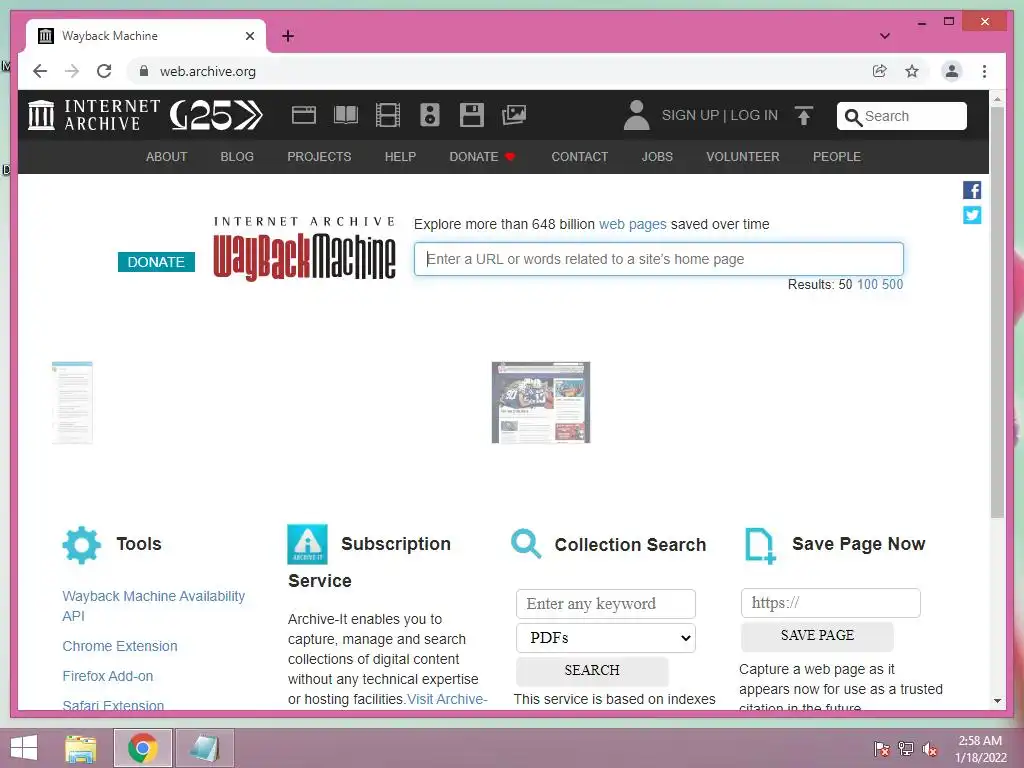Open the tab search chevron

(884, 36)
